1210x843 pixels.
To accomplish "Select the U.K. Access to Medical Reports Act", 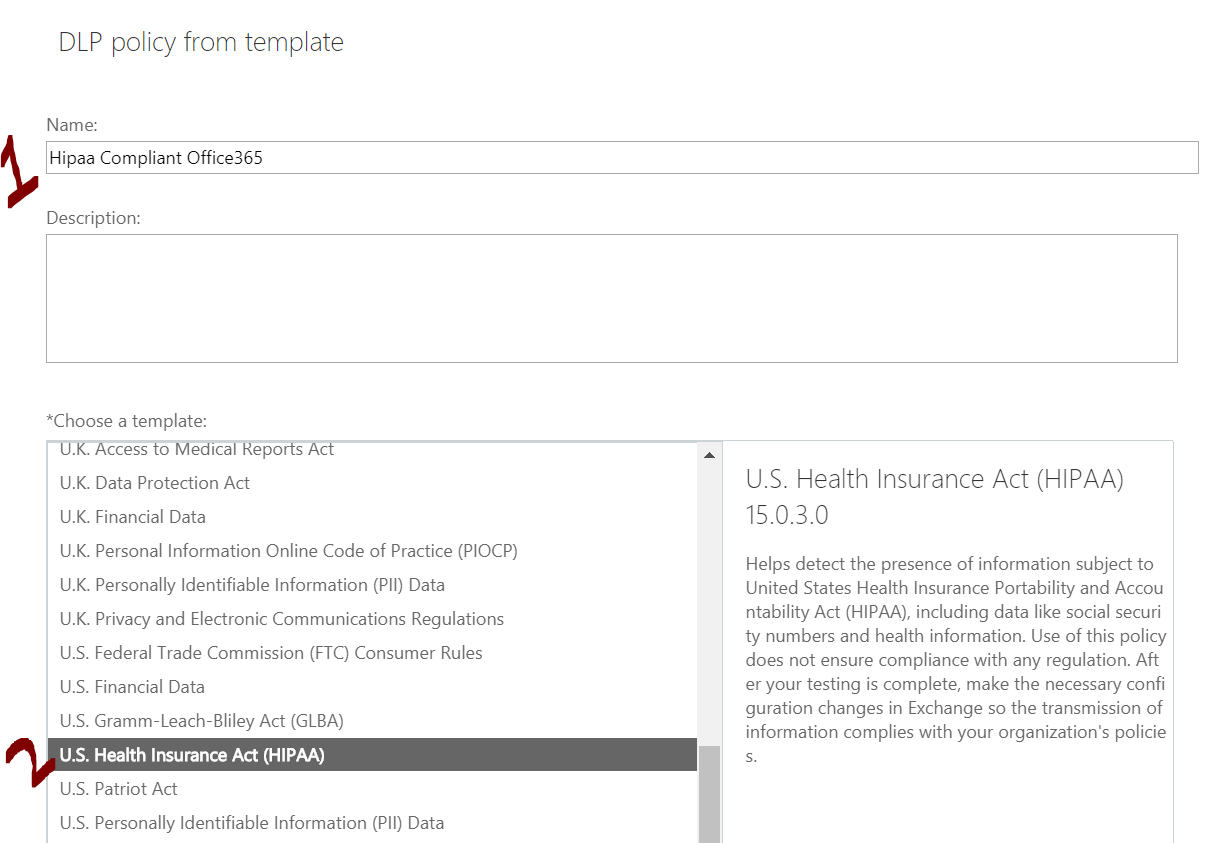I will pos(196,449).
